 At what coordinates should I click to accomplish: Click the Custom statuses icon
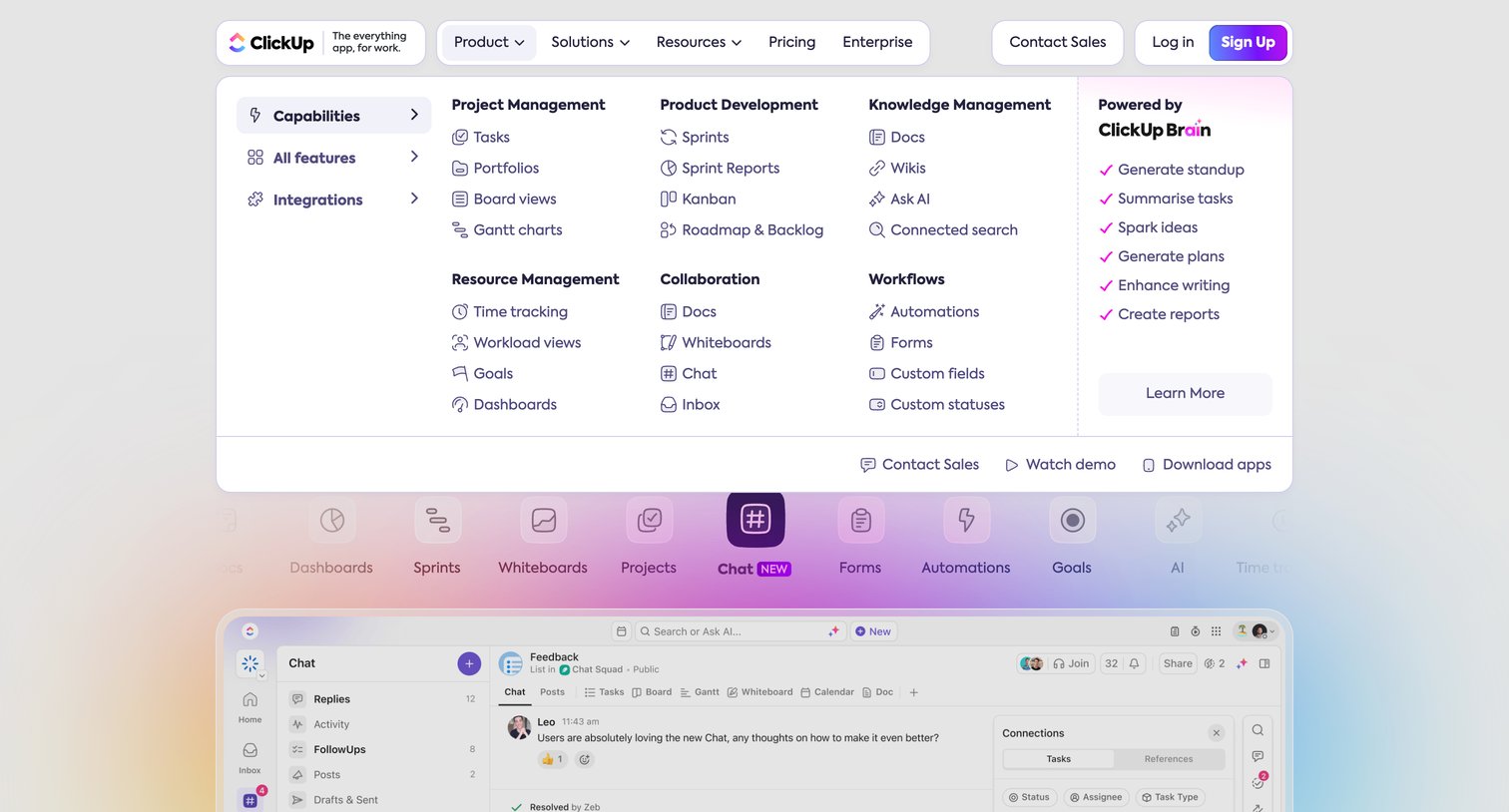click(877, 405)
